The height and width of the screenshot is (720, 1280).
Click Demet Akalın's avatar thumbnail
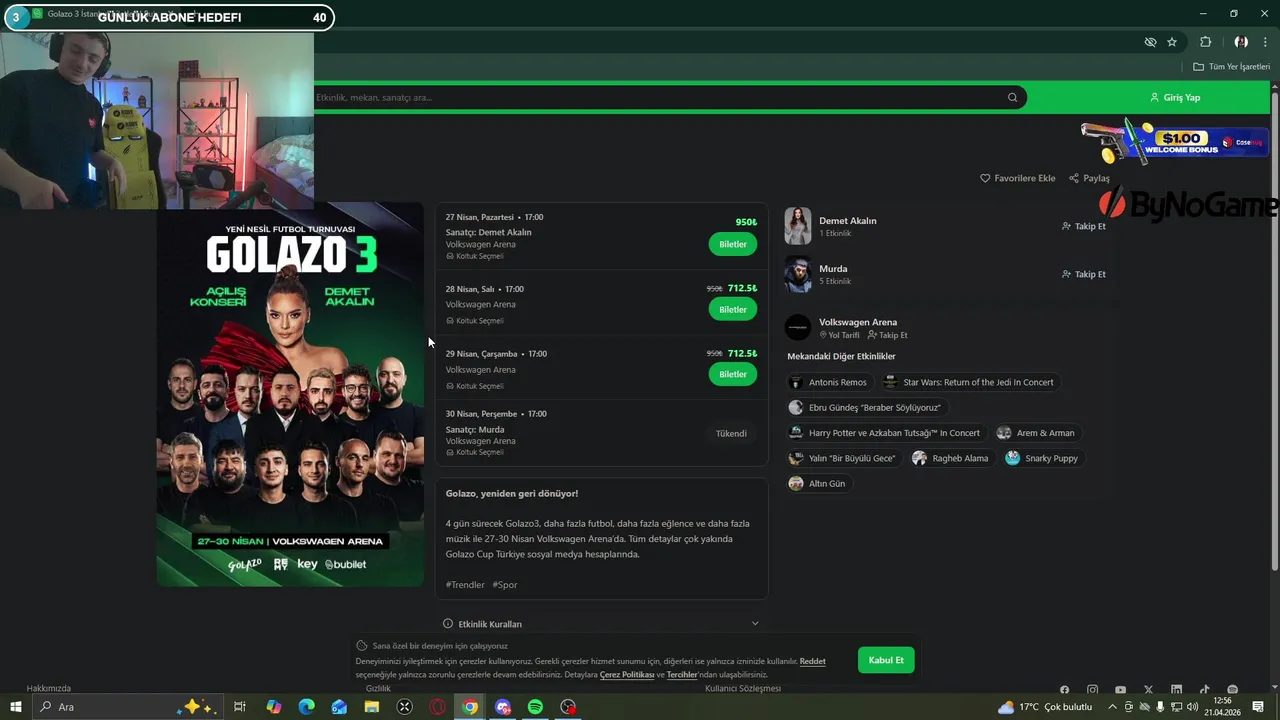pos(798,226)
